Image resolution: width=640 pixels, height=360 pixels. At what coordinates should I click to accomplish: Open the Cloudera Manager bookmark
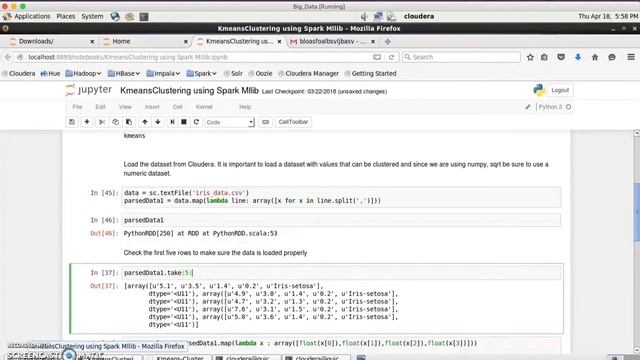coord(308,73)
